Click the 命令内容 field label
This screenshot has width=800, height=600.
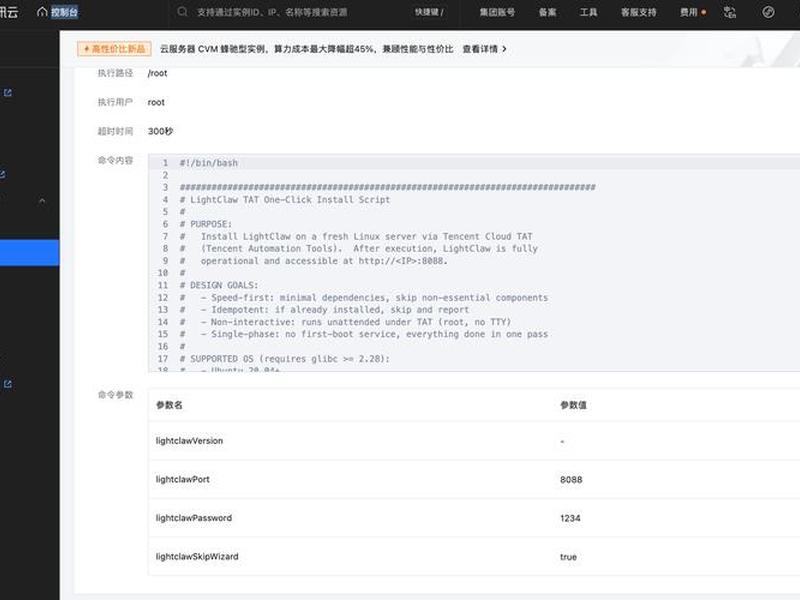point(115,160)
